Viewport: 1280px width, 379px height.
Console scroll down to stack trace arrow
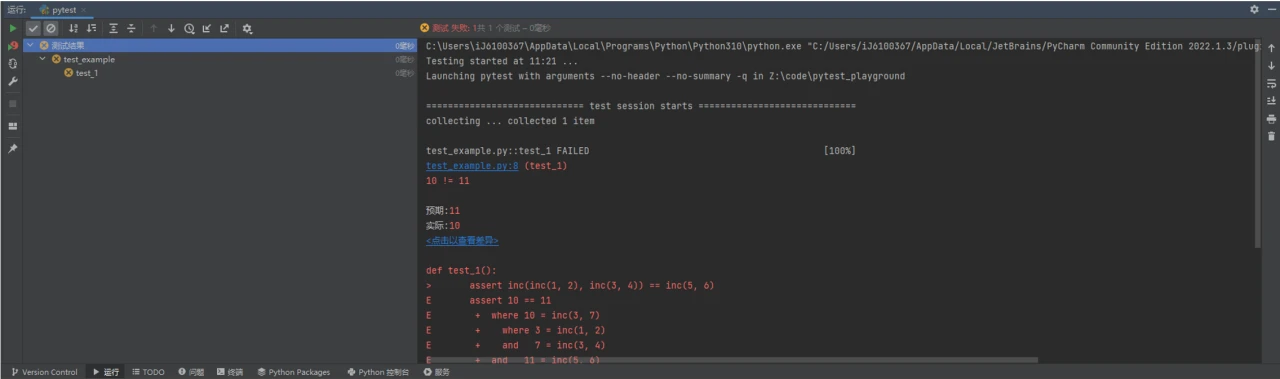click(1271, 65)
